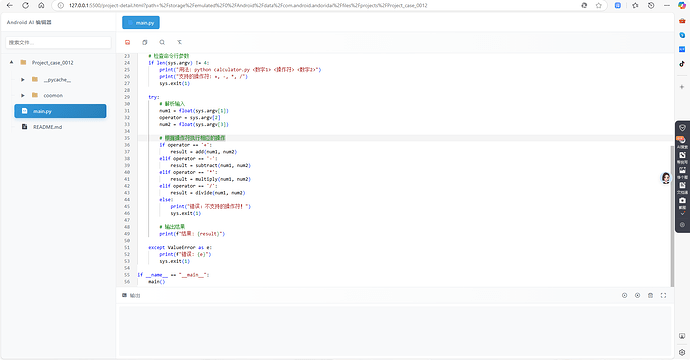690x360 pixels.
Task: Click the 'main()' call on line 56
Action: [x=157, y=282]
